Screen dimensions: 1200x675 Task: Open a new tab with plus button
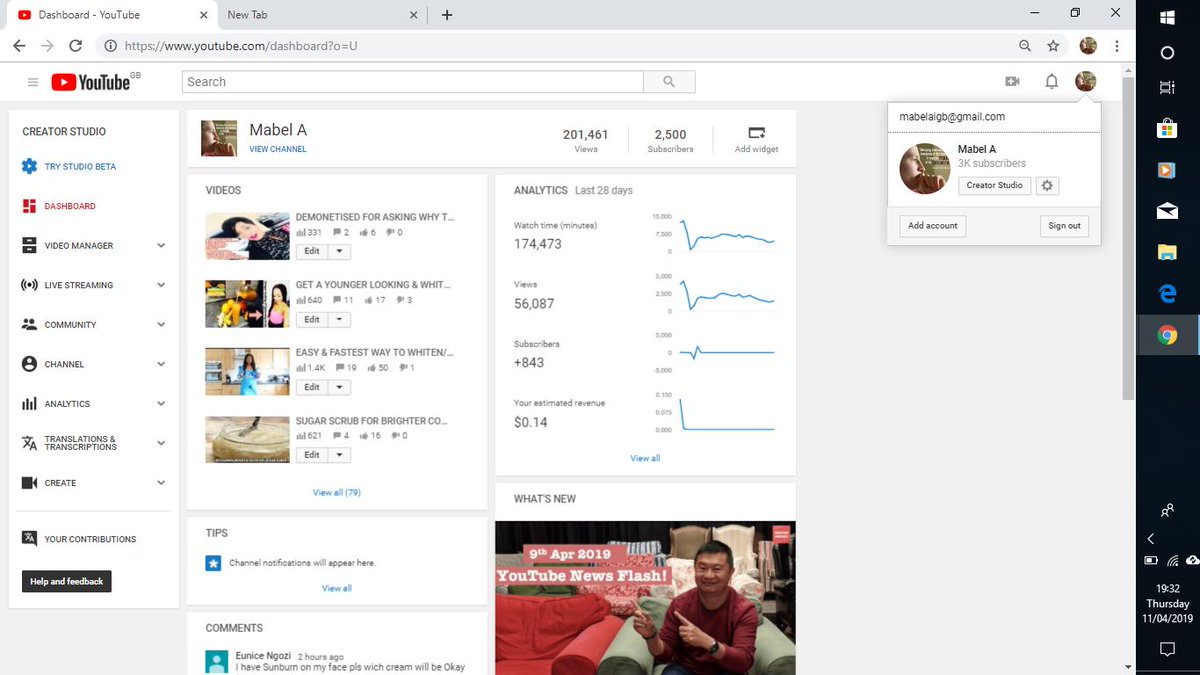tap(447, 15)
